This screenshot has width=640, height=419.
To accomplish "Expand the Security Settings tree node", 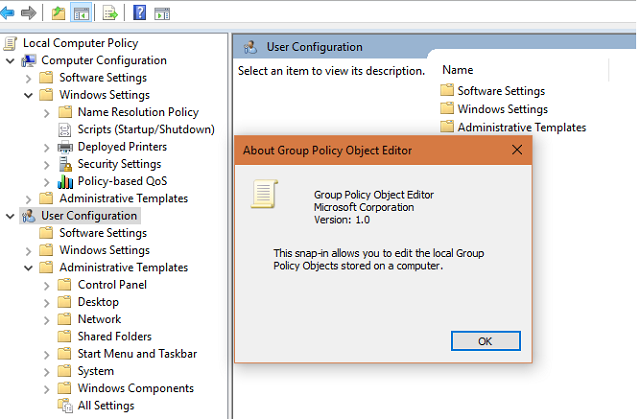I will click(47, 164).
